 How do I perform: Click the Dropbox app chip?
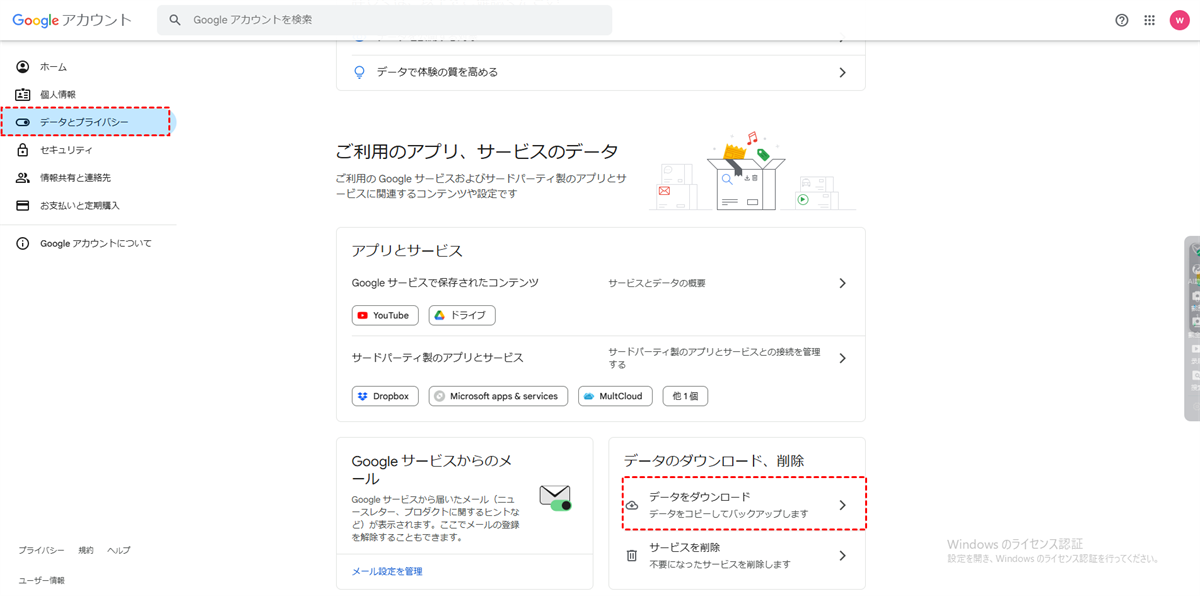(x=385, y=396)
